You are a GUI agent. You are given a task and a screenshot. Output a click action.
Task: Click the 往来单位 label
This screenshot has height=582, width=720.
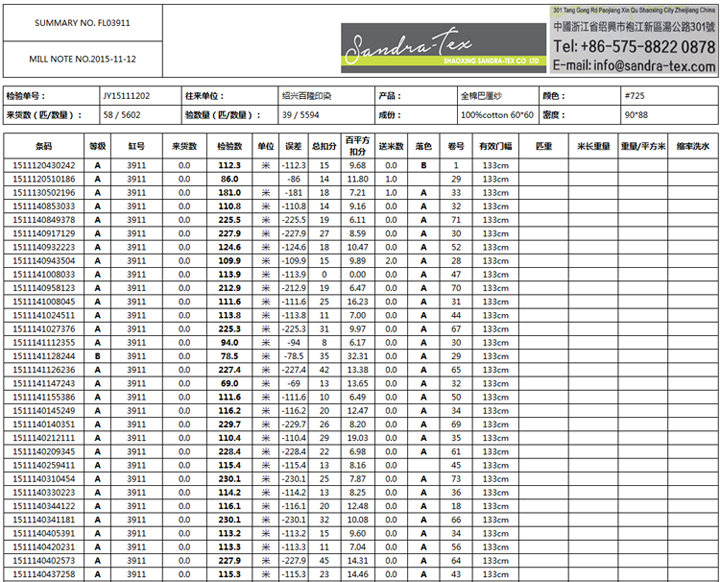click(204, 96)
